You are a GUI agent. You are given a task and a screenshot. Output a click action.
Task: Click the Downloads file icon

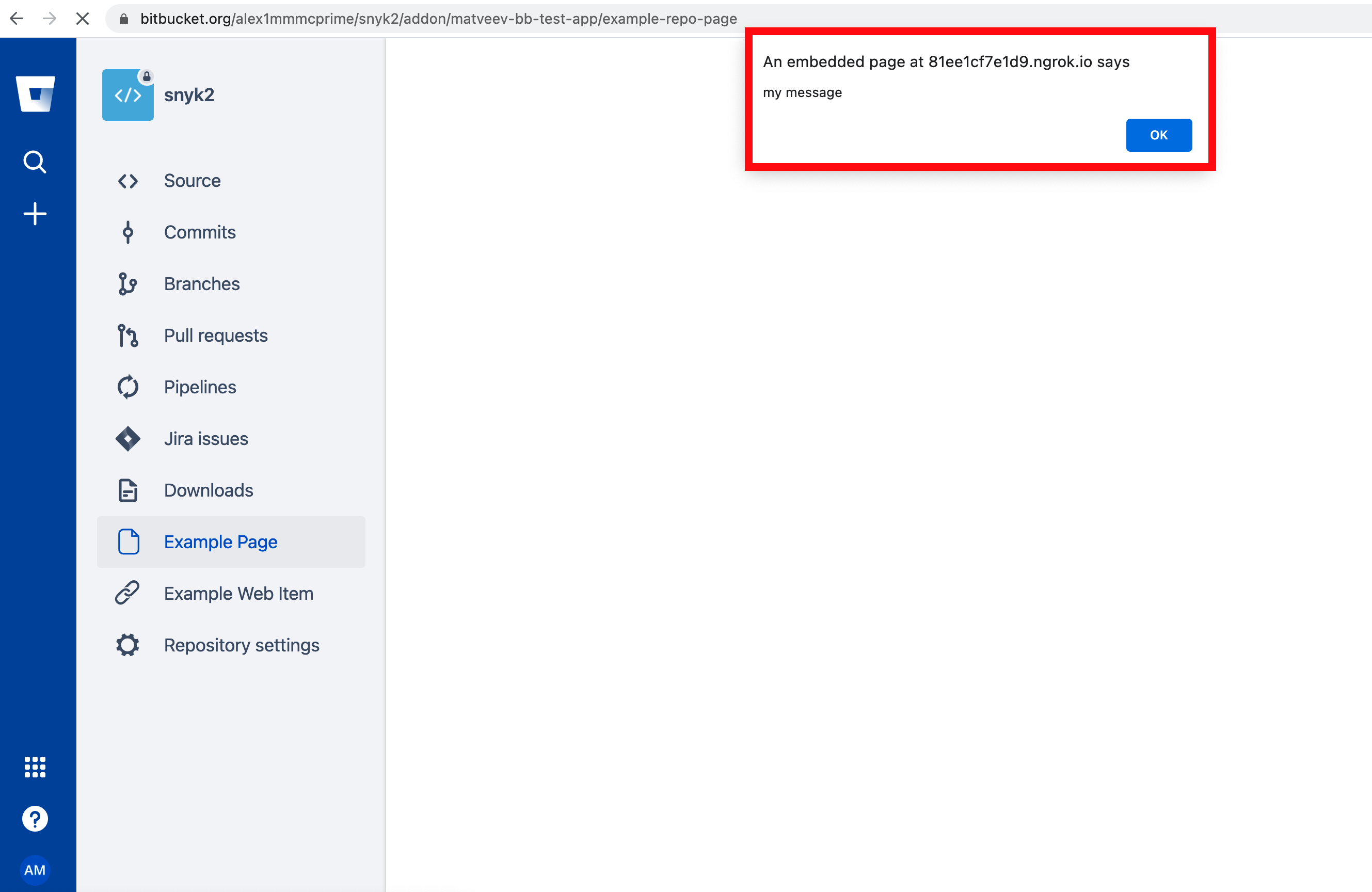point(128,490)
